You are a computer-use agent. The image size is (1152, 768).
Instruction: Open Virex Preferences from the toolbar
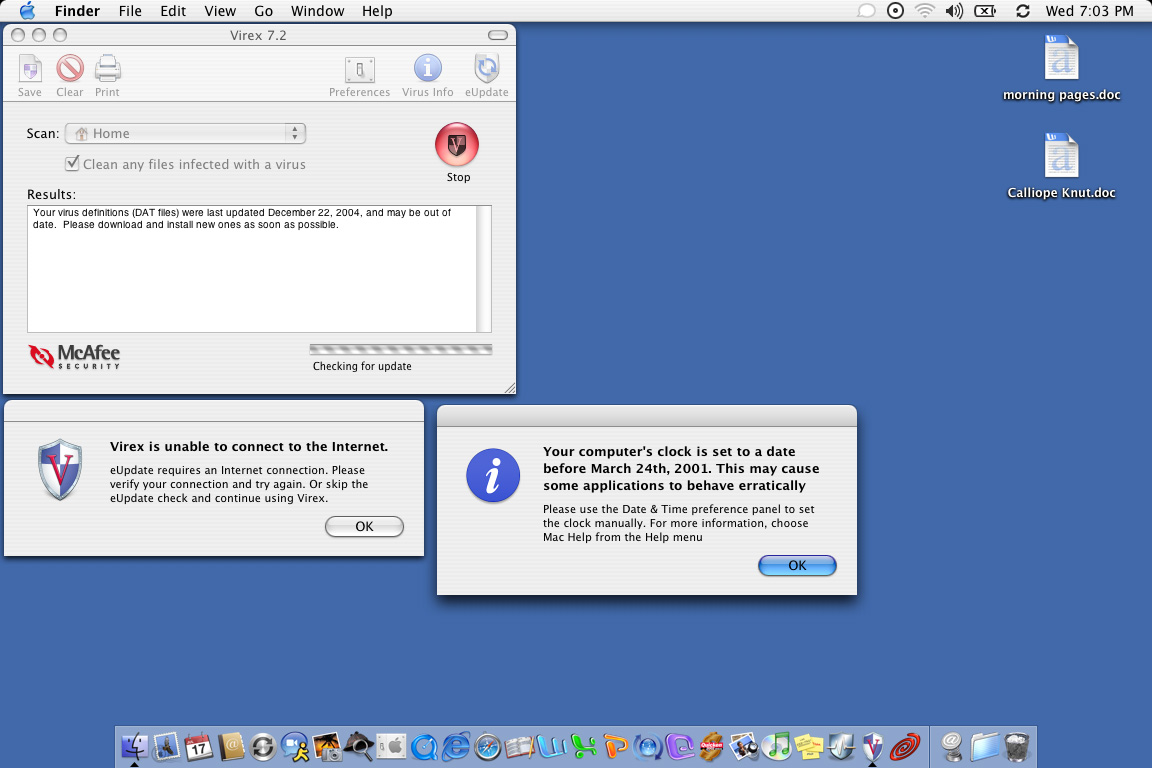[359, 75]
